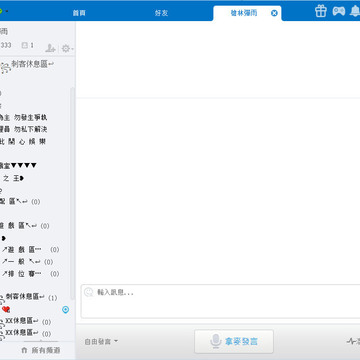360x360 pixels.
Task: Click the blue circle icon beside heart user
Action: [66, 310]
